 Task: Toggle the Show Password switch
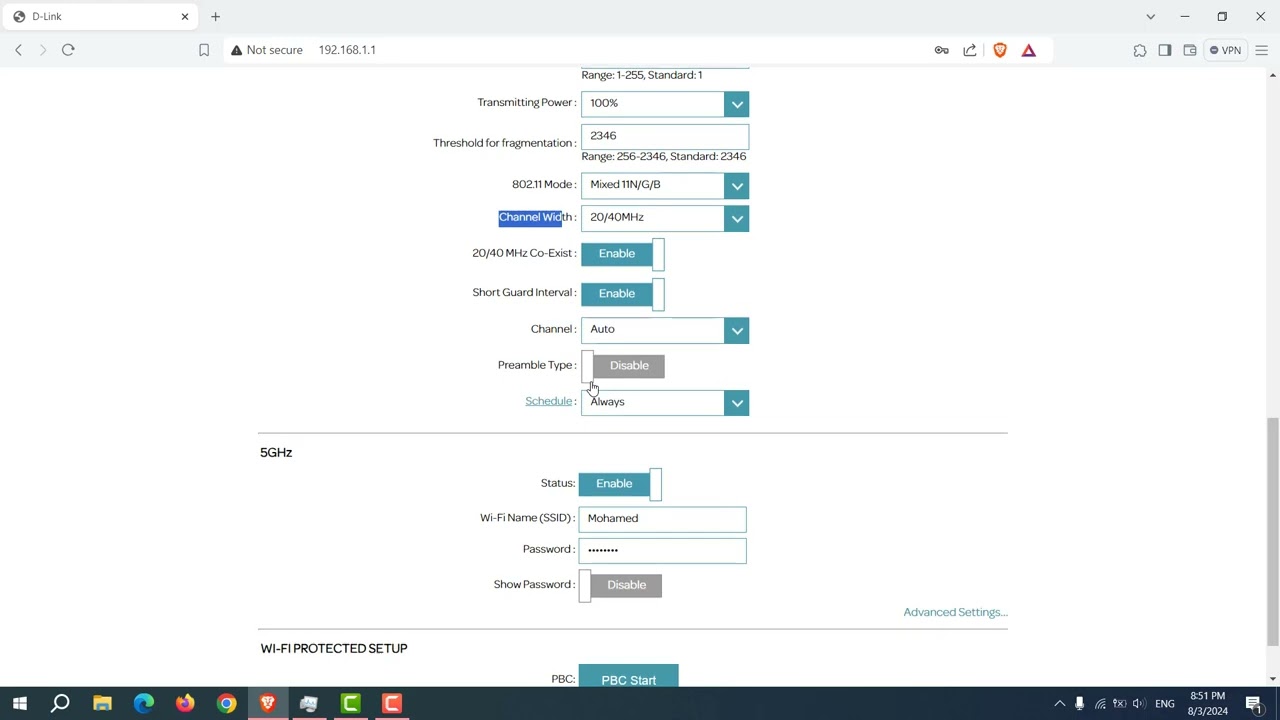click(x=620, y=585)
